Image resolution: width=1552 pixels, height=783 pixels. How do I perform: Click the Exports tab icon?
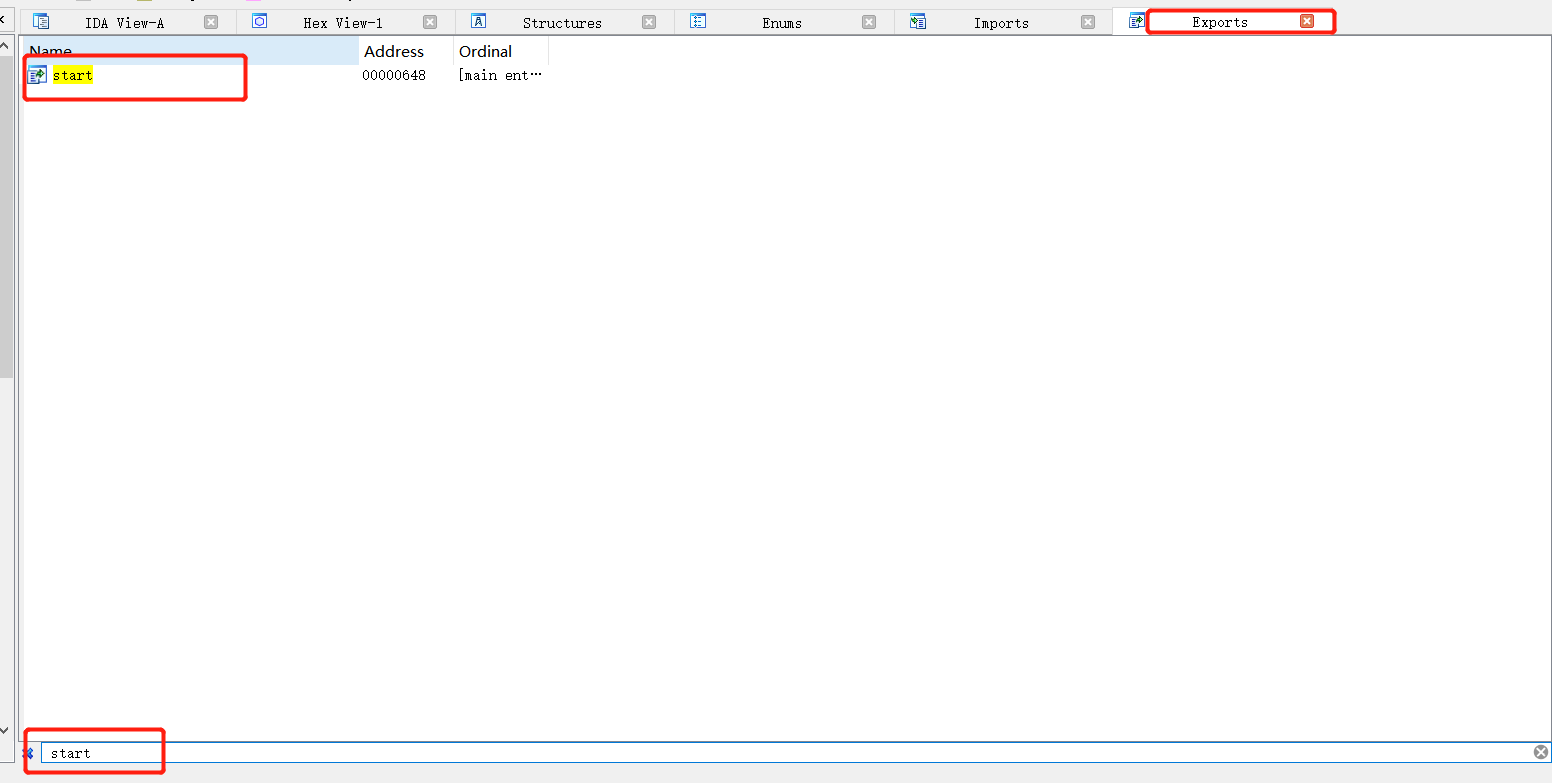[1137, 21]
